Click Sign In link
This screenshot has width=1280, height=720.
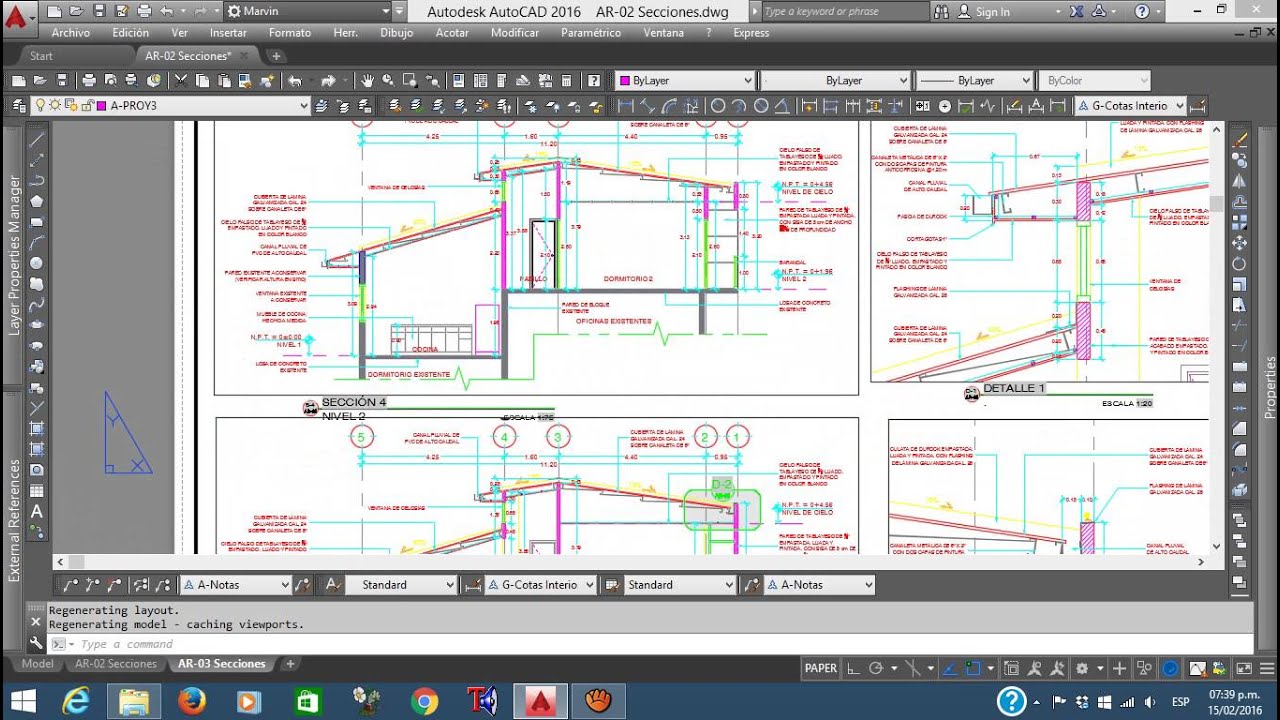pyautogui.click(x=993, y=12)
